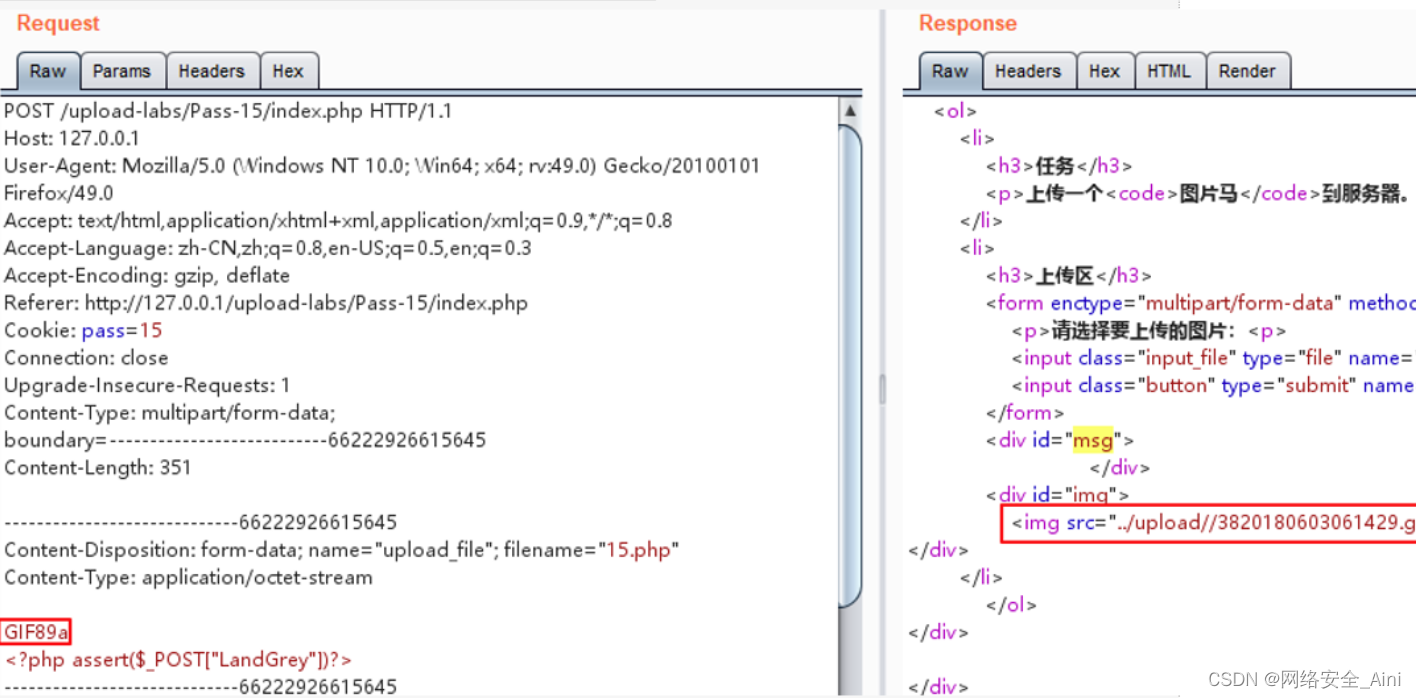Click the input class="button" submit line
The image size is (1416, 698).
tap(1213, 385)
